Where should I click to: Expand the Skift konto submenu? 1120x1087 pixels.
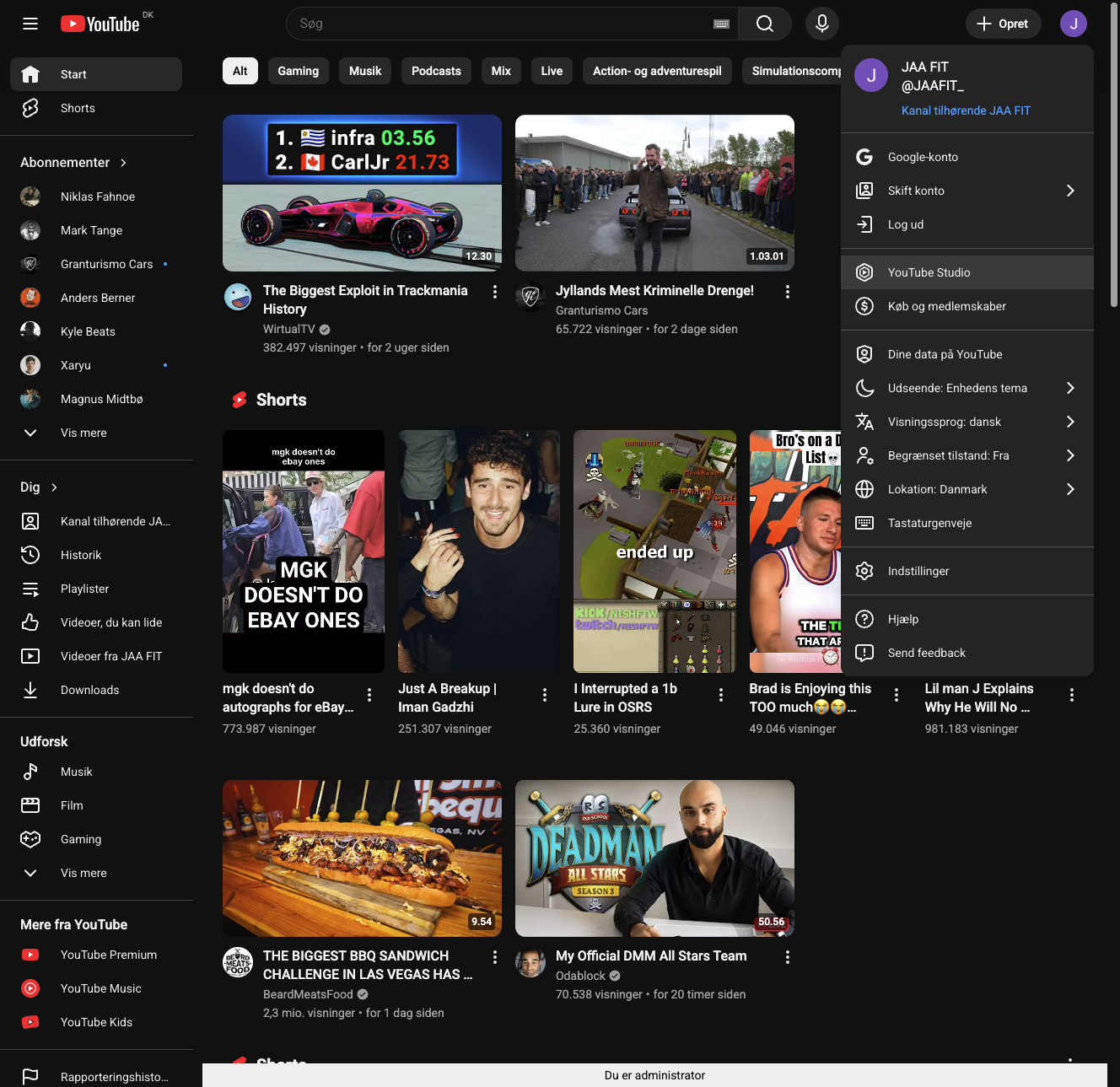point(967,191)
